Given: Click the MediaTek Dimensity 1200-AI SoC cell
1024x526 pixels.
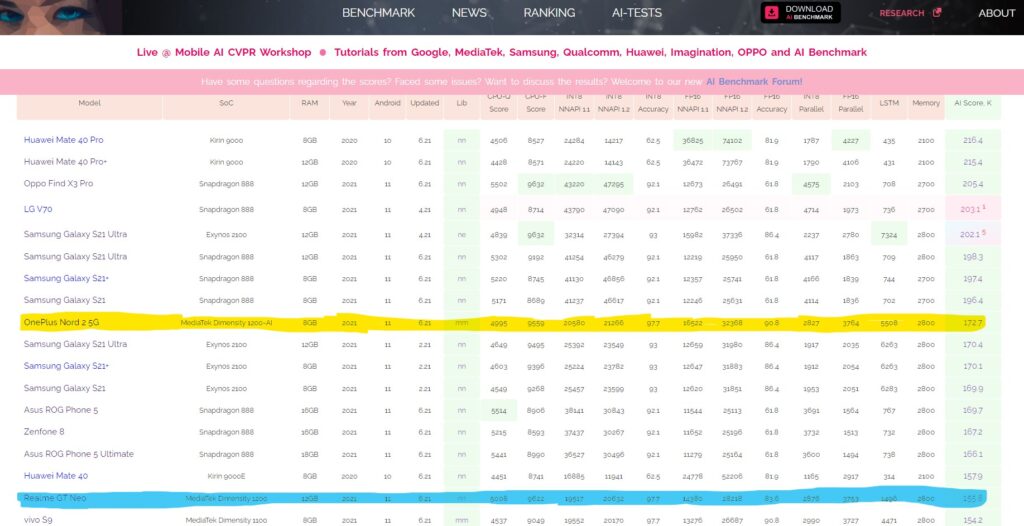Looking at the screenshot, I should tap(226, 323).
